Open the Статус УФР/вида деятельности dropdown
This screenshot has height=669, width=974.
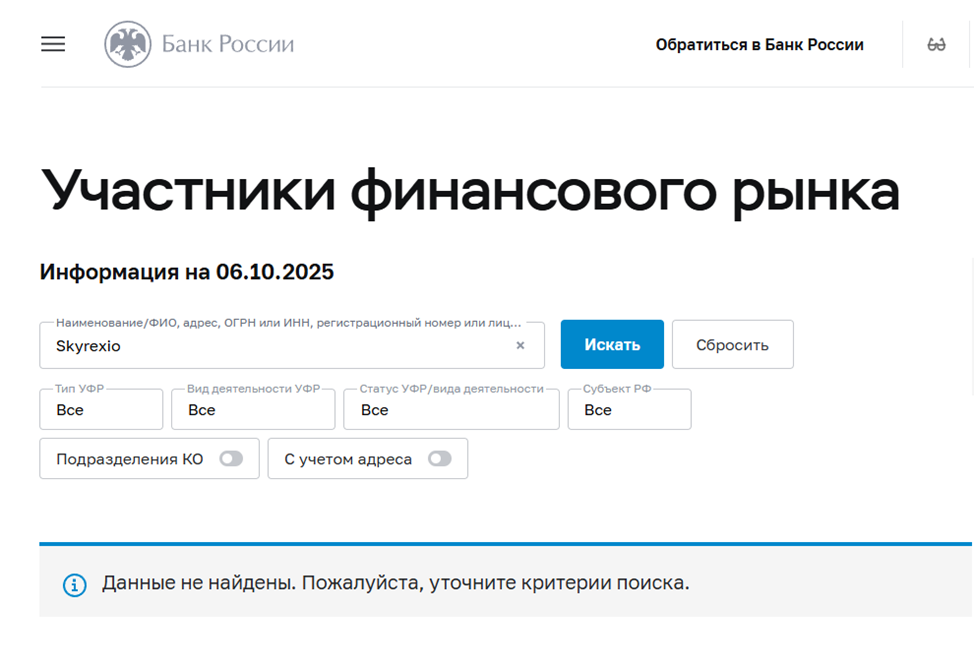coord(451,410)
